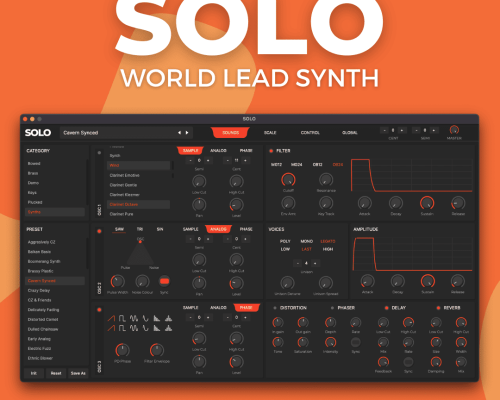Toggle OSC 1 power indicator
Screen dimensions: 500x400
(x=99, y=153)
